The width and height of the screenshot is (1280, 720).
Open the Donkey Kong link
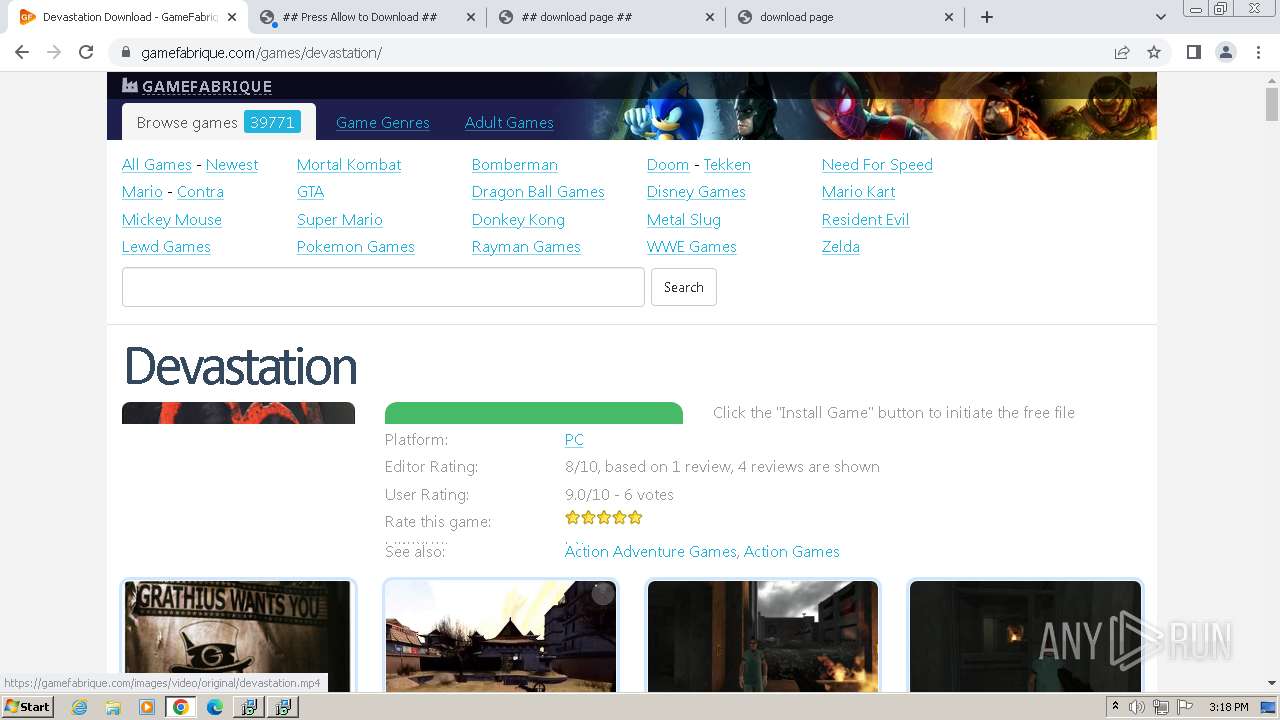coord(518,220)
